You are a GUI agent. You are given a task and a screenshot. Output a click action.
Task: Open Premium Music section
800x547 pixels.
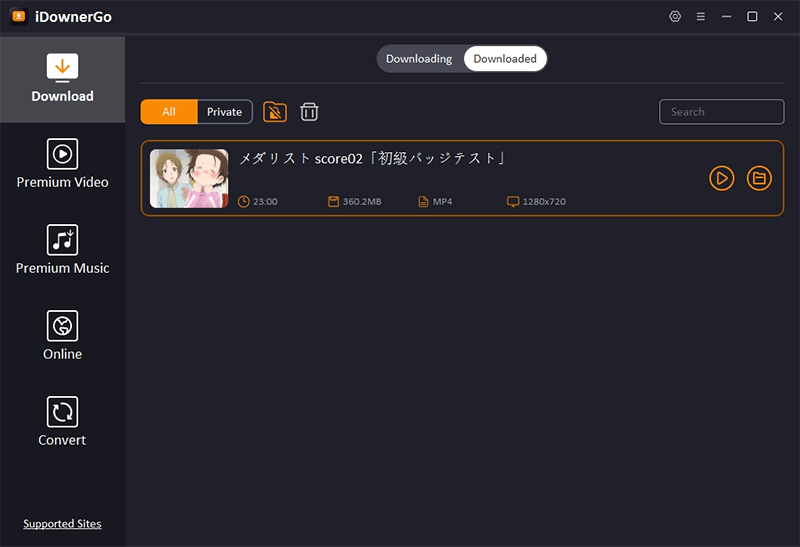pos(62,250)
